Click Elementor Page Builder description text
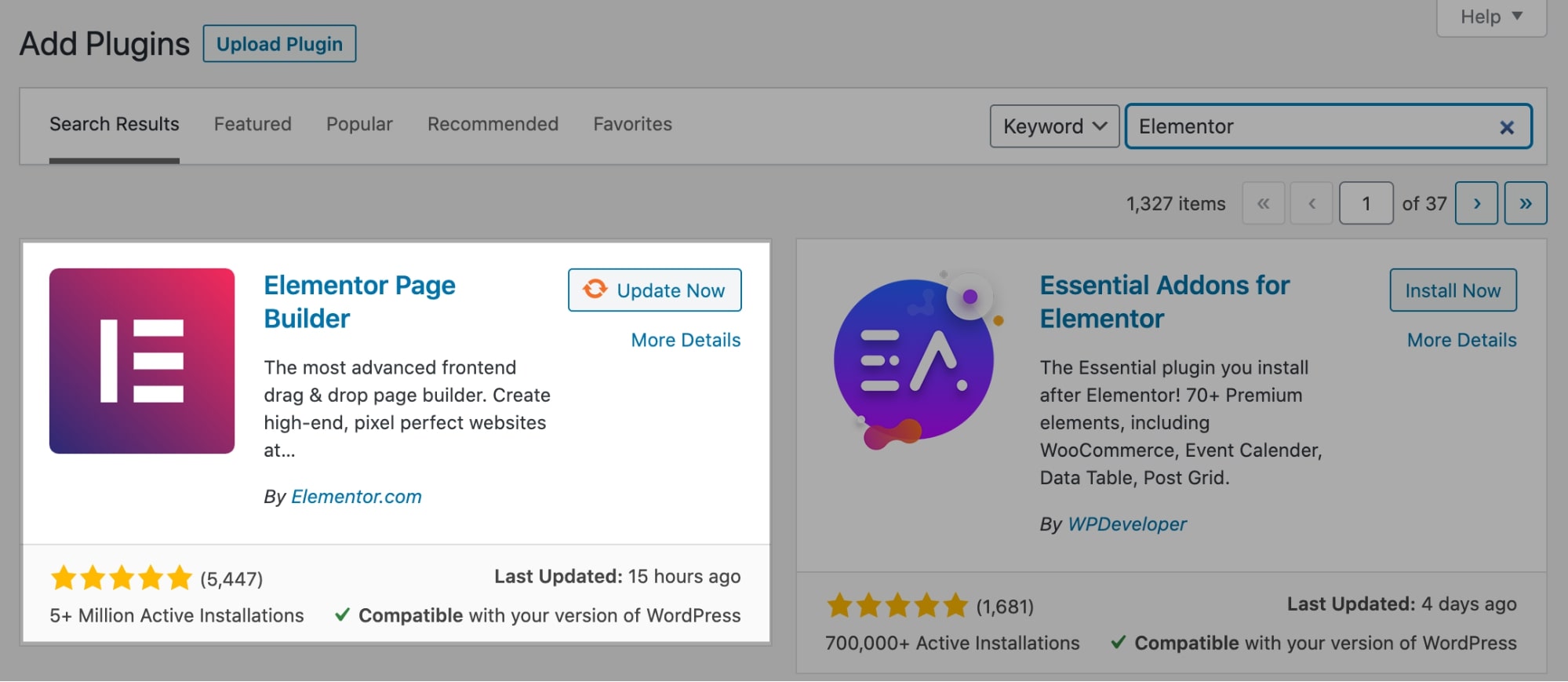The width and height of the screenshot is (1568, 682). click(x=407, y=409)
